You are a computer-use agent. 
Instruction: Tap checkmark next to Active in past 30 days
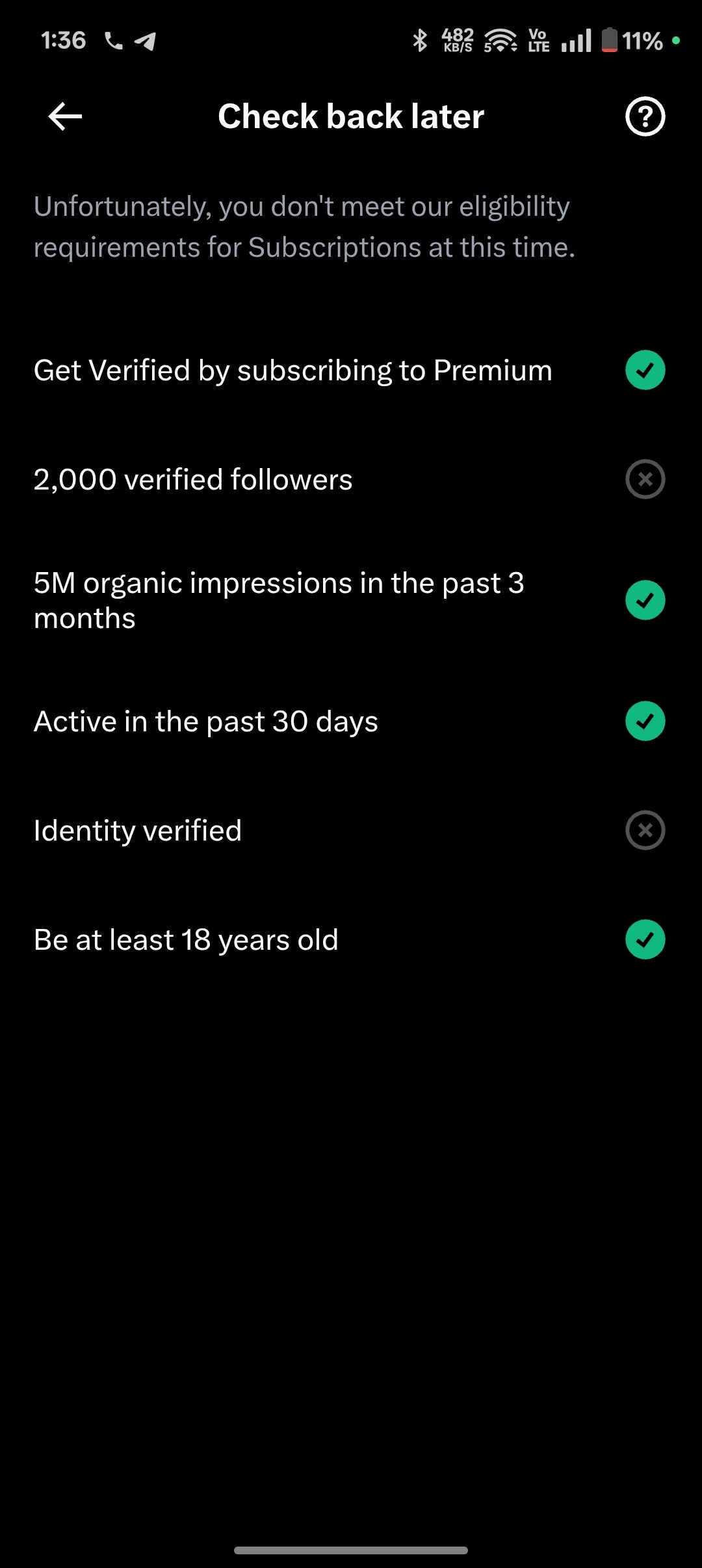(x=645, y=721)
